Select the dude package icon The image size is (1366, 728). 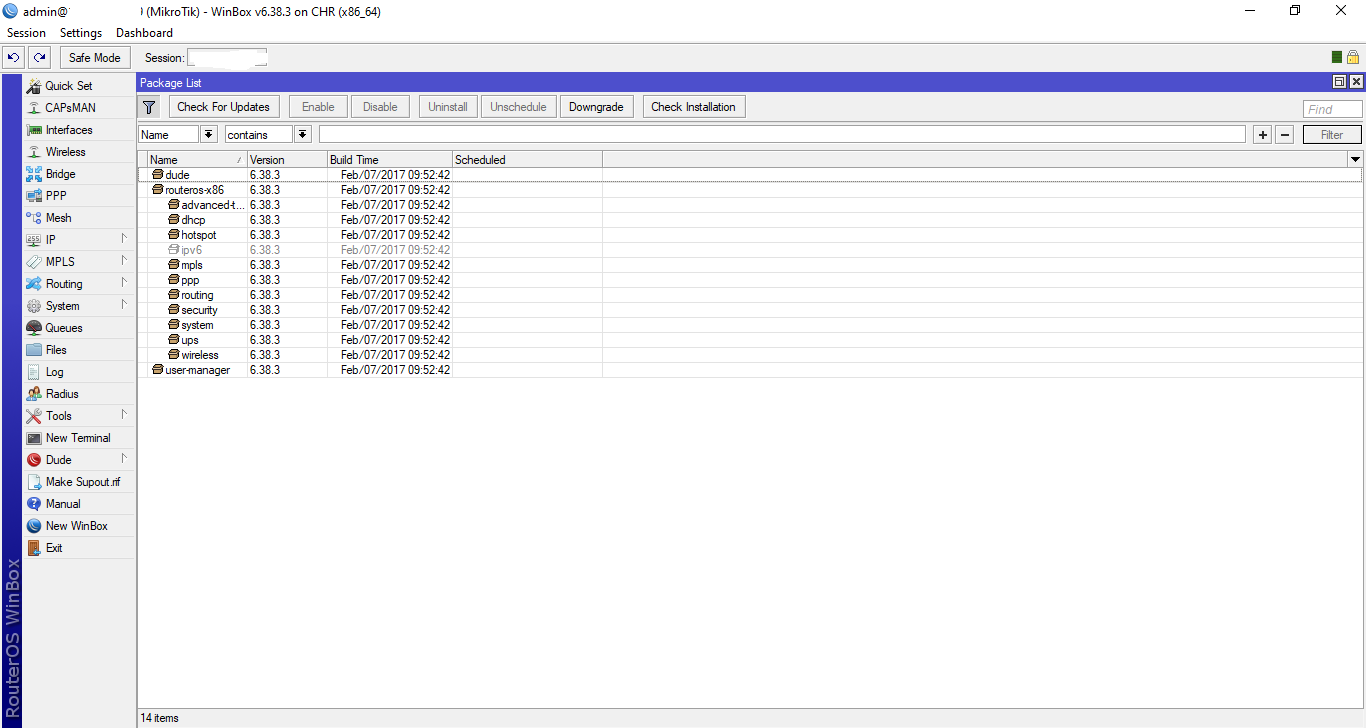pyautogui.click(x=157, y=175)
